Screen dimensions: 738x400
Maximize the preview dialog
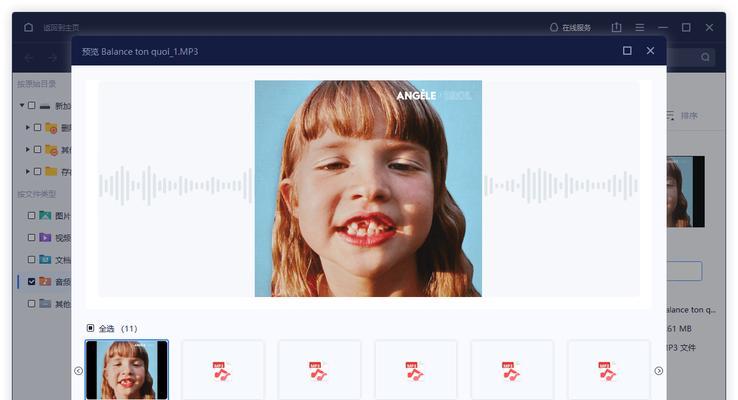click(x=627, y=50)
